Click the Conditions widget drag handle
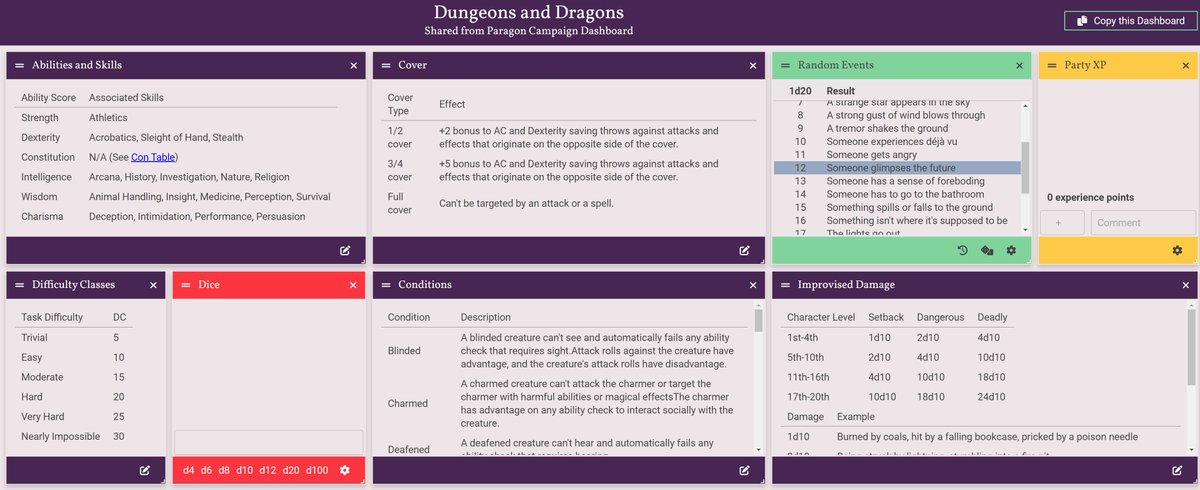The height and width of the screenshot is (490, 1200). click(385, 285)
